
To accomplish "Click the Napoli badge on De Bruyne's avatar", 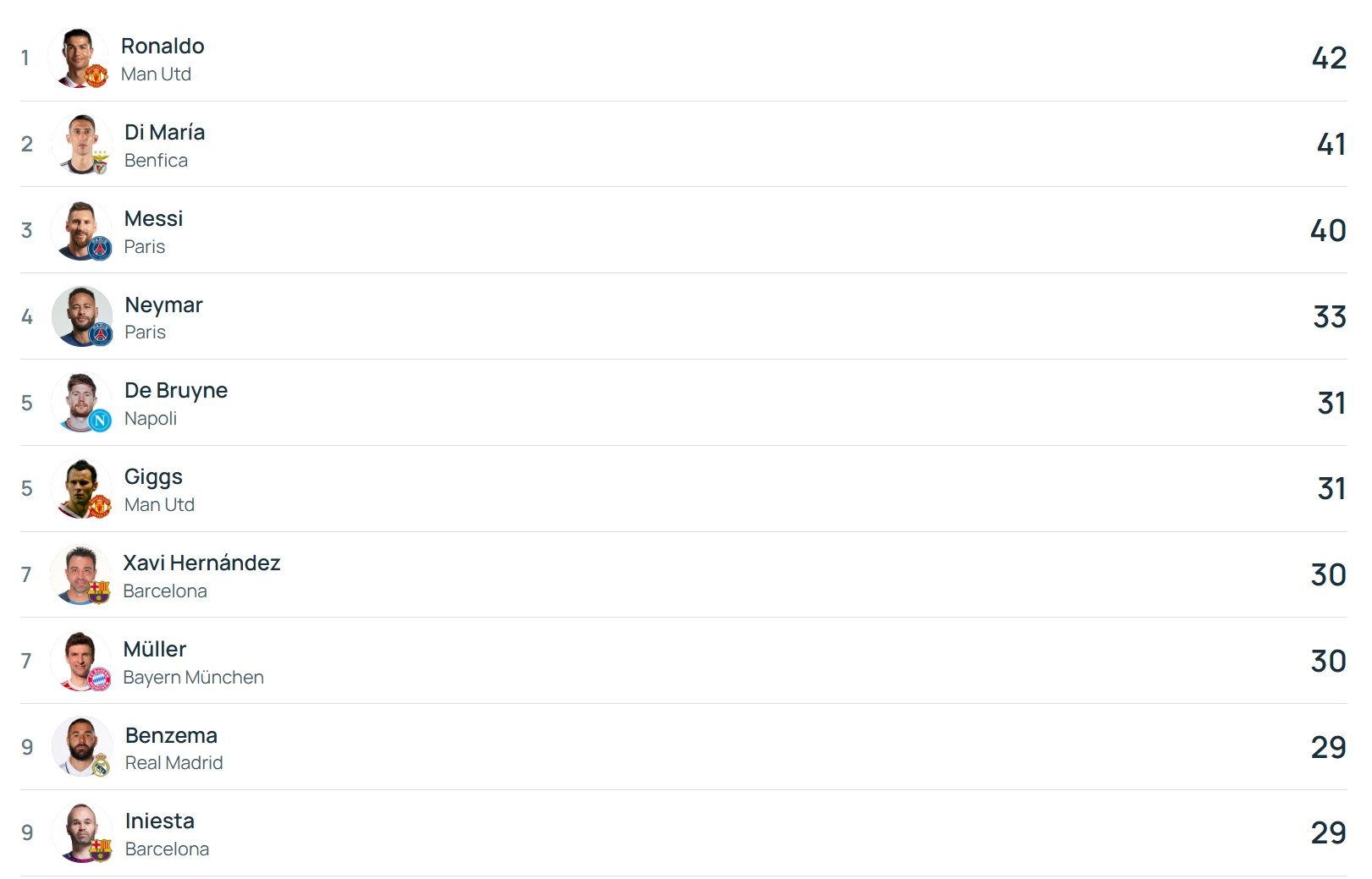I will pos(100,420).
